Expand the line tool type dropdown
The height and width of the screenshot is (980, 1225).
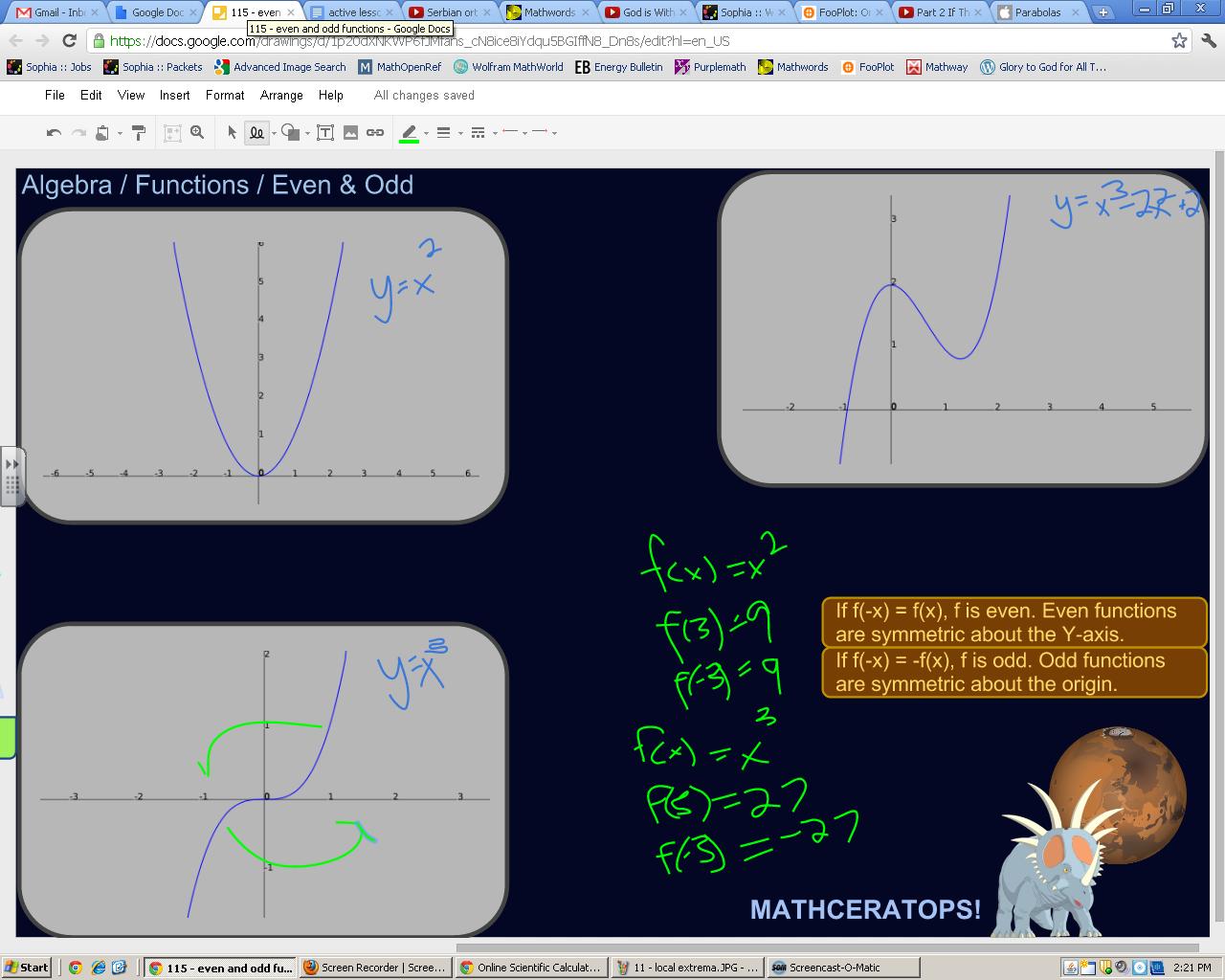click(x=274, y=133)
